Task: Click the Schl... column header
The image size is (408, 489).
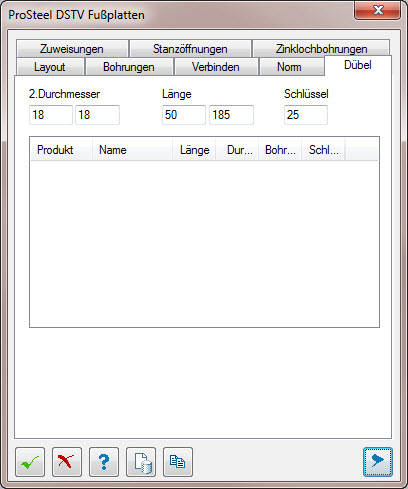Action: [323, 150]
